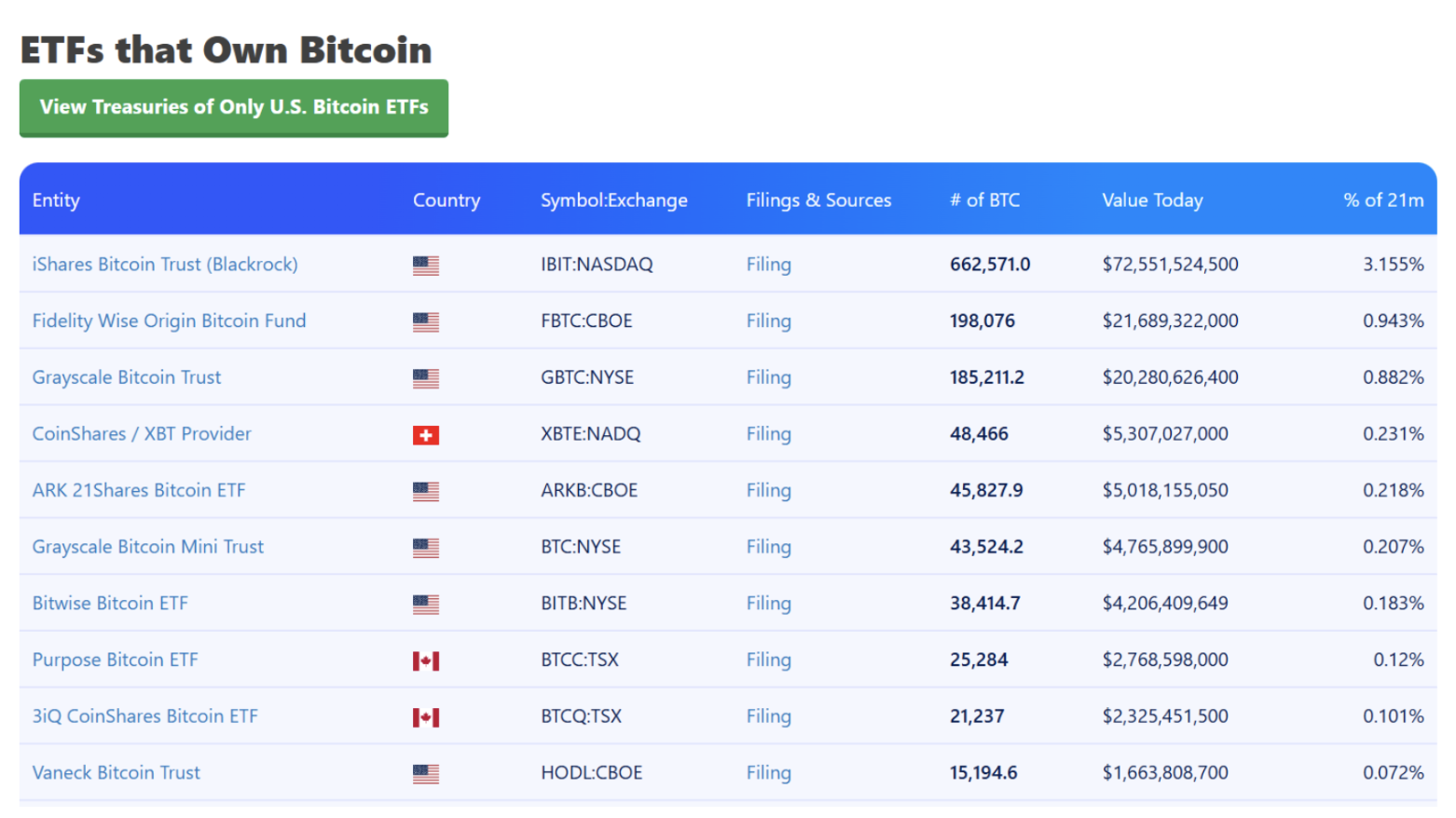Click the Country column header
1456x818 pixels.
[446, 200]
